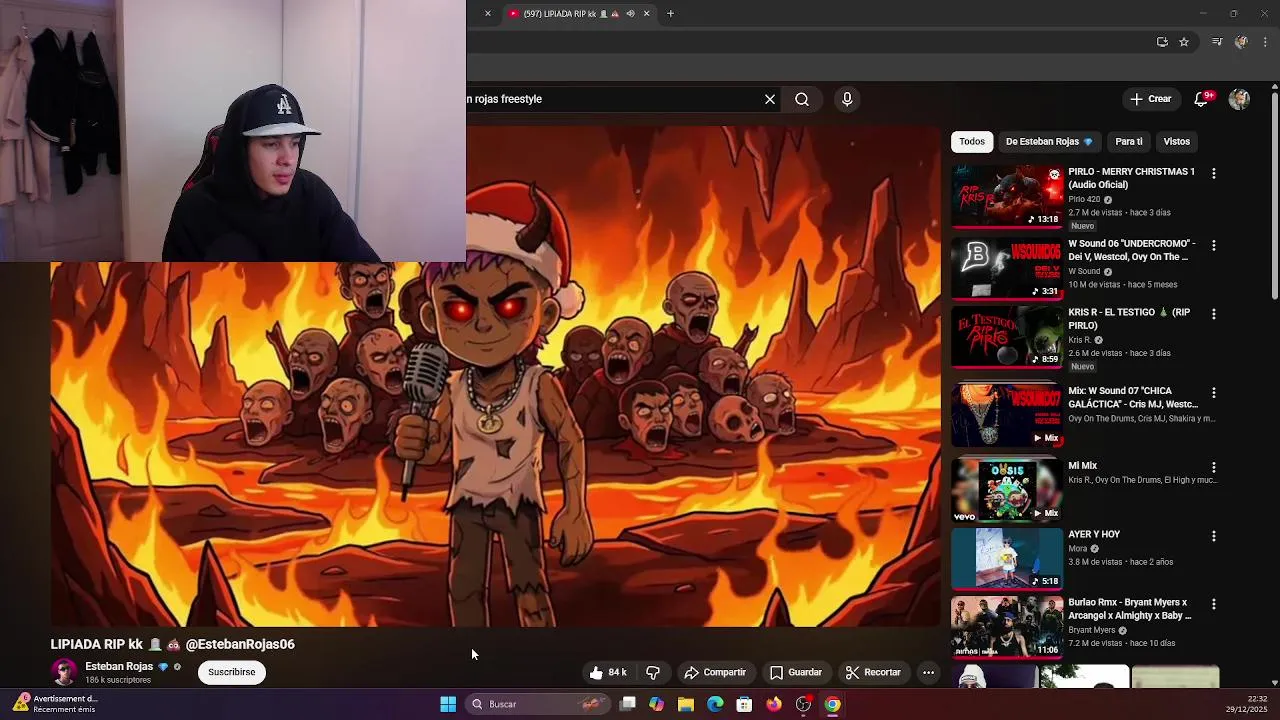Image resolution: width=1280 pixels, height=720 pixels.
Task: Open options for W Sound 06 UNDERCROMO video
Action: pos(1214,245)
